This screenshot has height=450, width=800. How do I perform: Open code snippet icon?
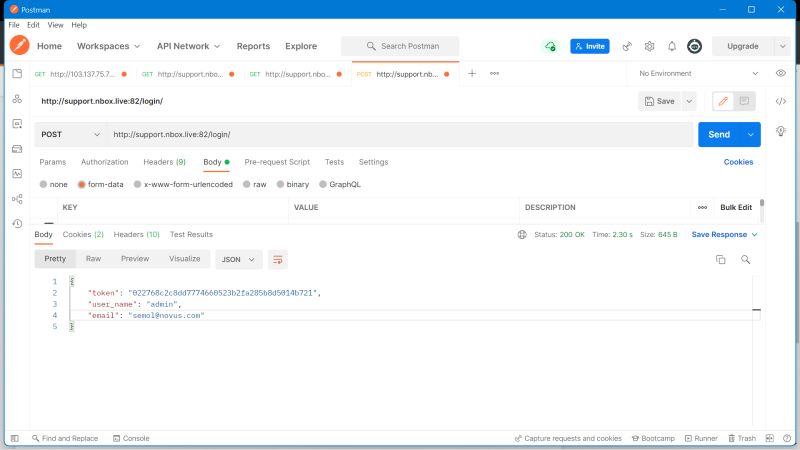point(781,101)
